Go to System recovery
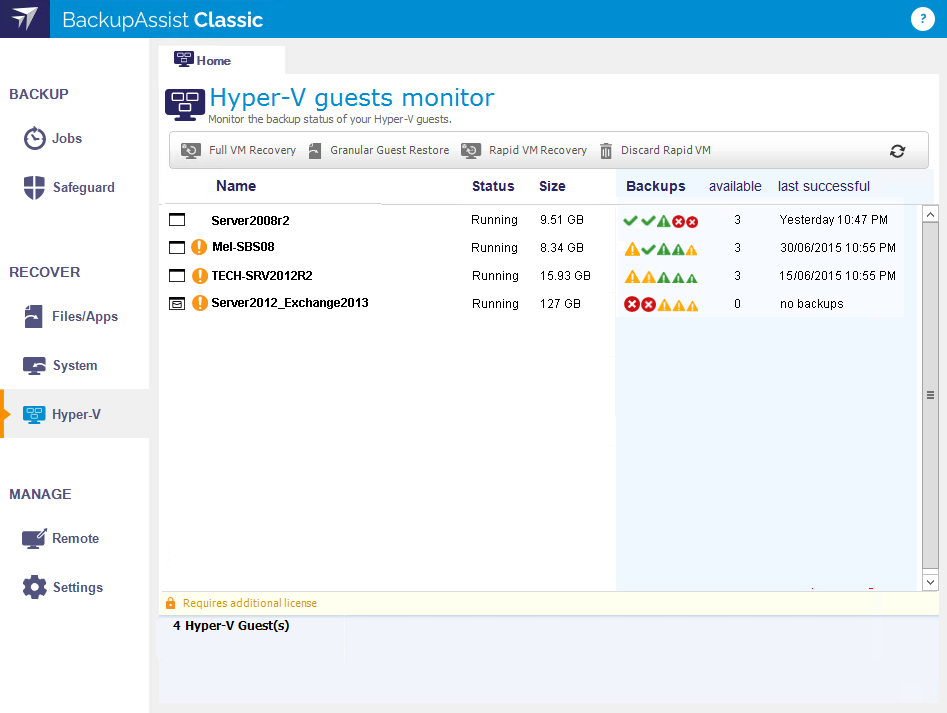The image size is (947, 713). [x=75, y=365]
